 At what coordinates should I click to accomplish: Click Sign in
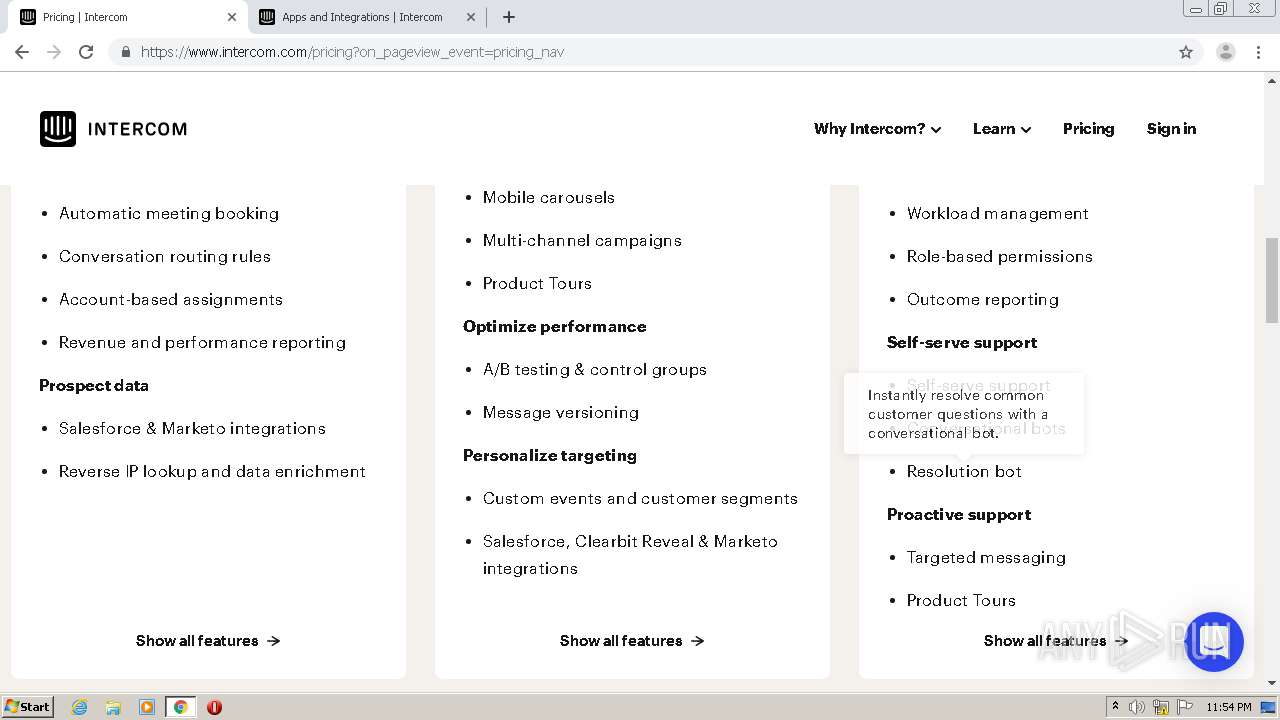click(x=1171, y=129)
